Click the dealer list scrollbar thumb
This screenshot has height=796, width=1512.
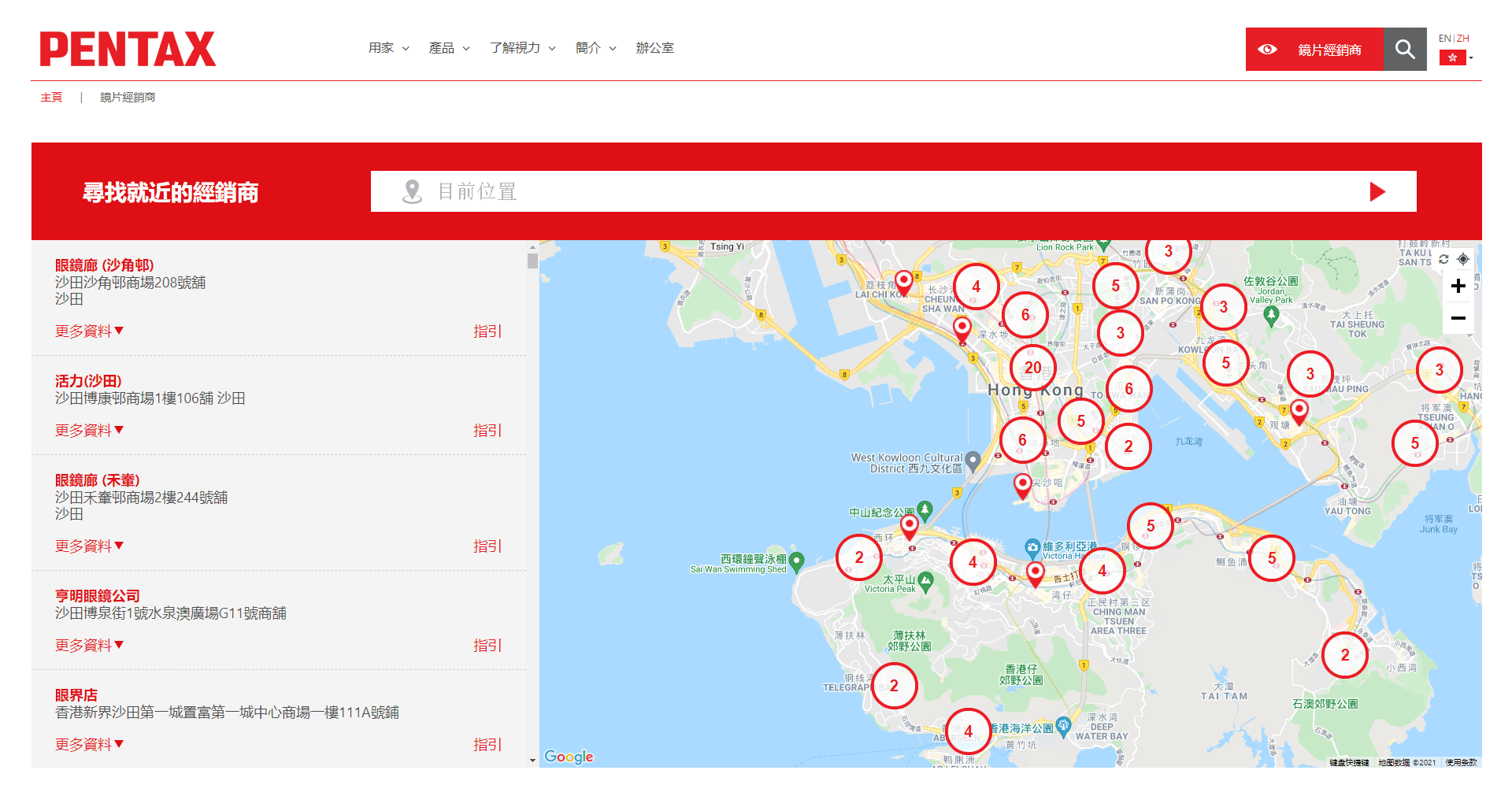(532, 261)
